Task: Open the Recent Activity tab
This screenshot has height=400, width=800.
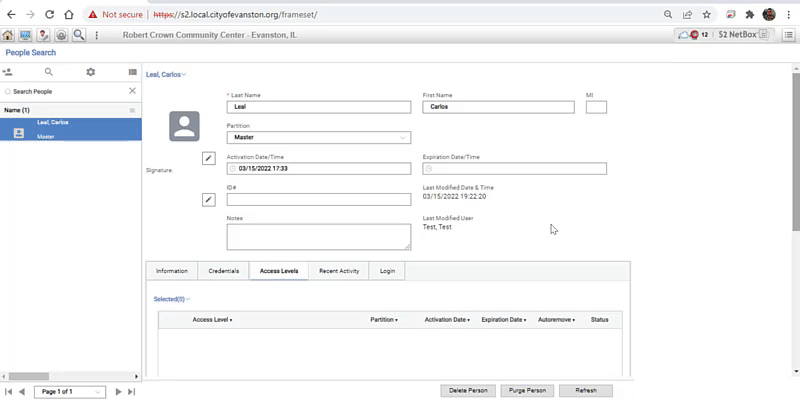Action: pyautogui.click(x=339, y=271)
